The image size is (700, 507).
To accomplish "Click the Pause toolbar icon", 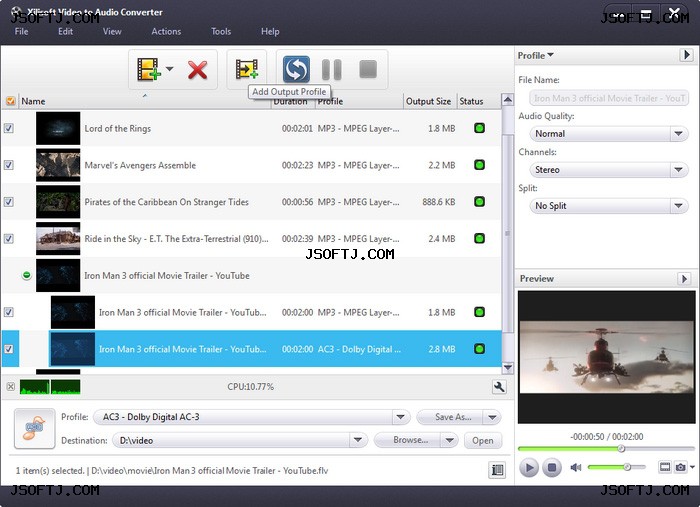I will pyautogui.click(x=332, y=69).
